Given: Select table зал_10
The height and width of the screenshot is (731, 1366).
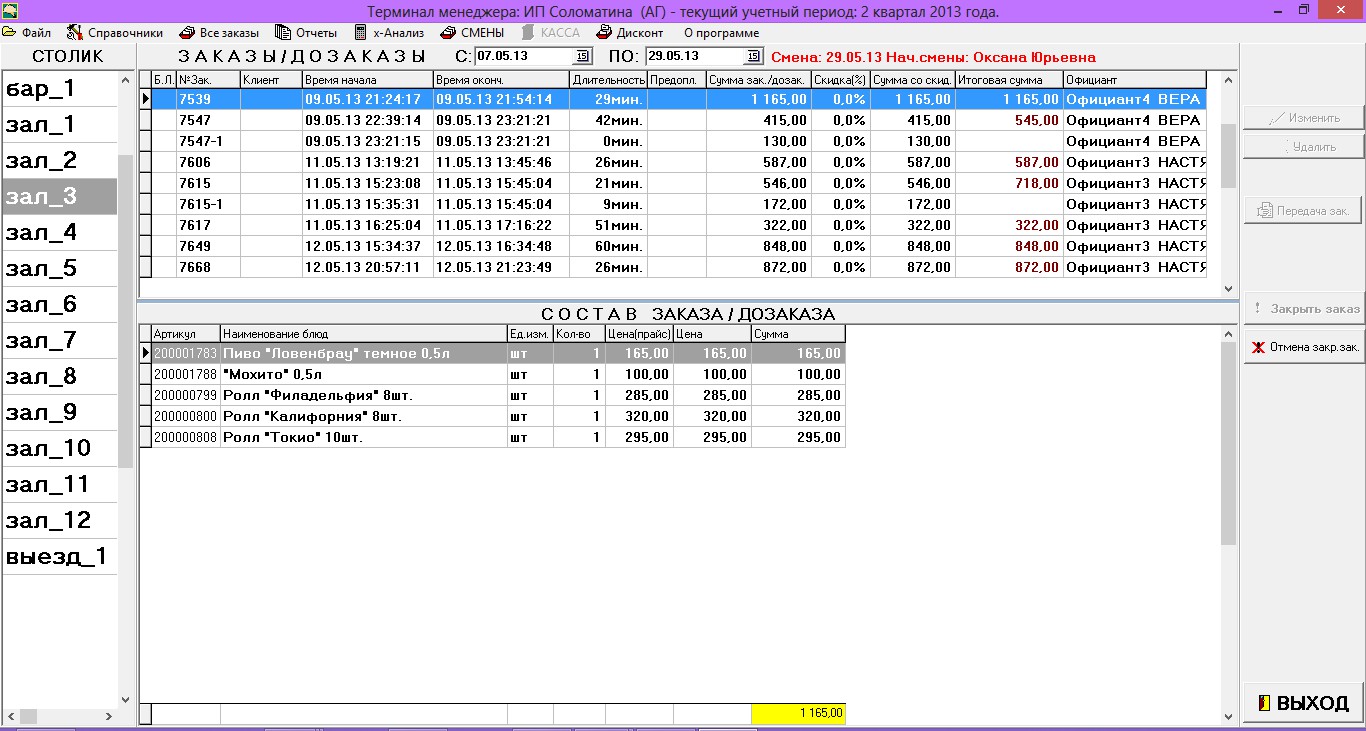Looking at the screenshot, I should click(x=59, y=449).
